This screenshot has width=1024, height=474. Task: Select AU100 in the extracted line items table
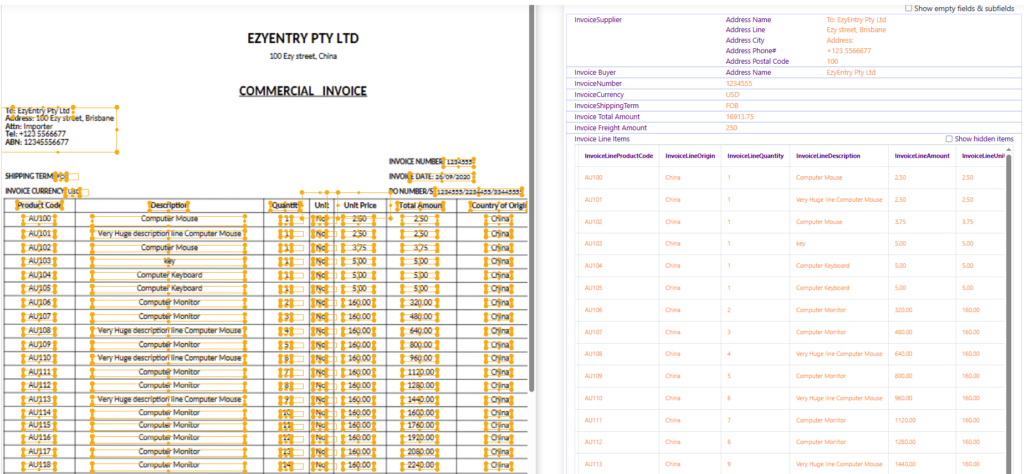click(593, 178)
